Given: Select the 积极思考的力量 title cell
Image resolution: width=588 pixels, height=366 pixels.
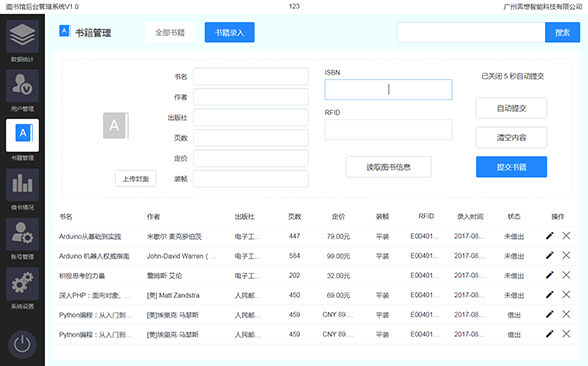Looking at the screenshot, I should [x=82, y=276].
